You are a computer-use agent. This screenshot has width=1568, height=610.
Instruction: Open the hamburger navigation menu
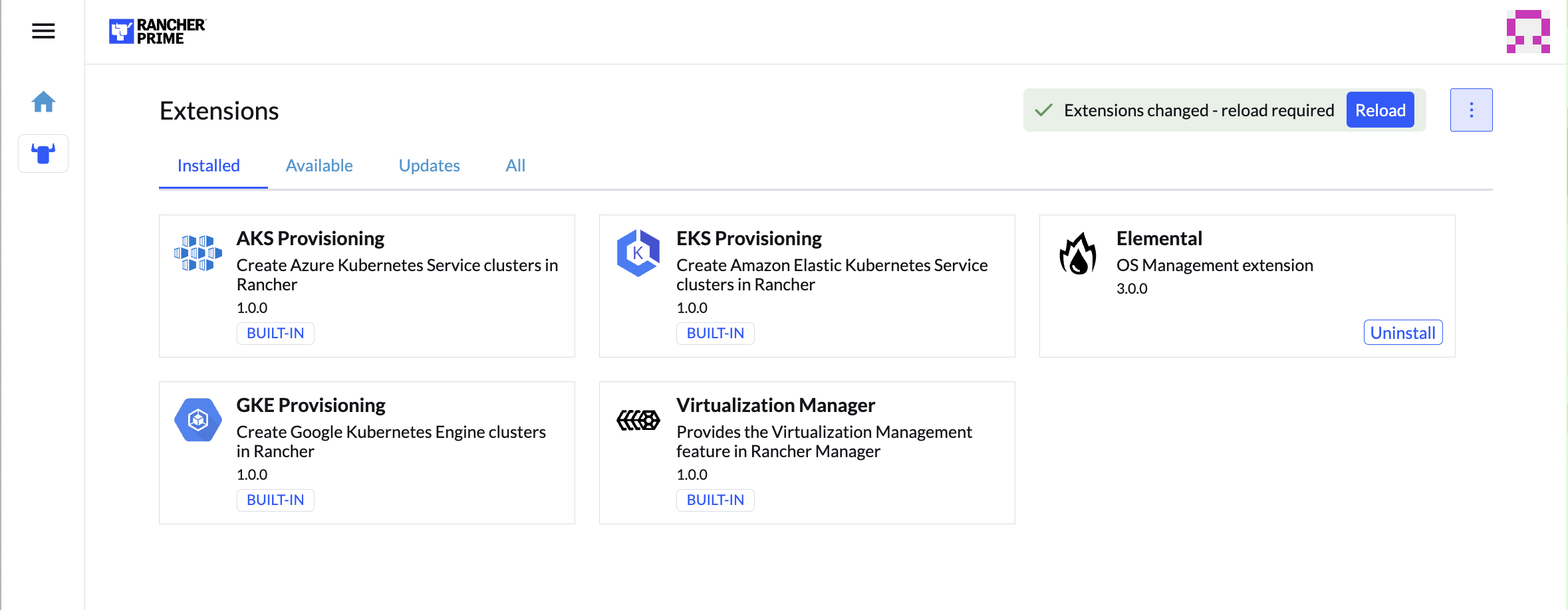click(x=43, y=31)
